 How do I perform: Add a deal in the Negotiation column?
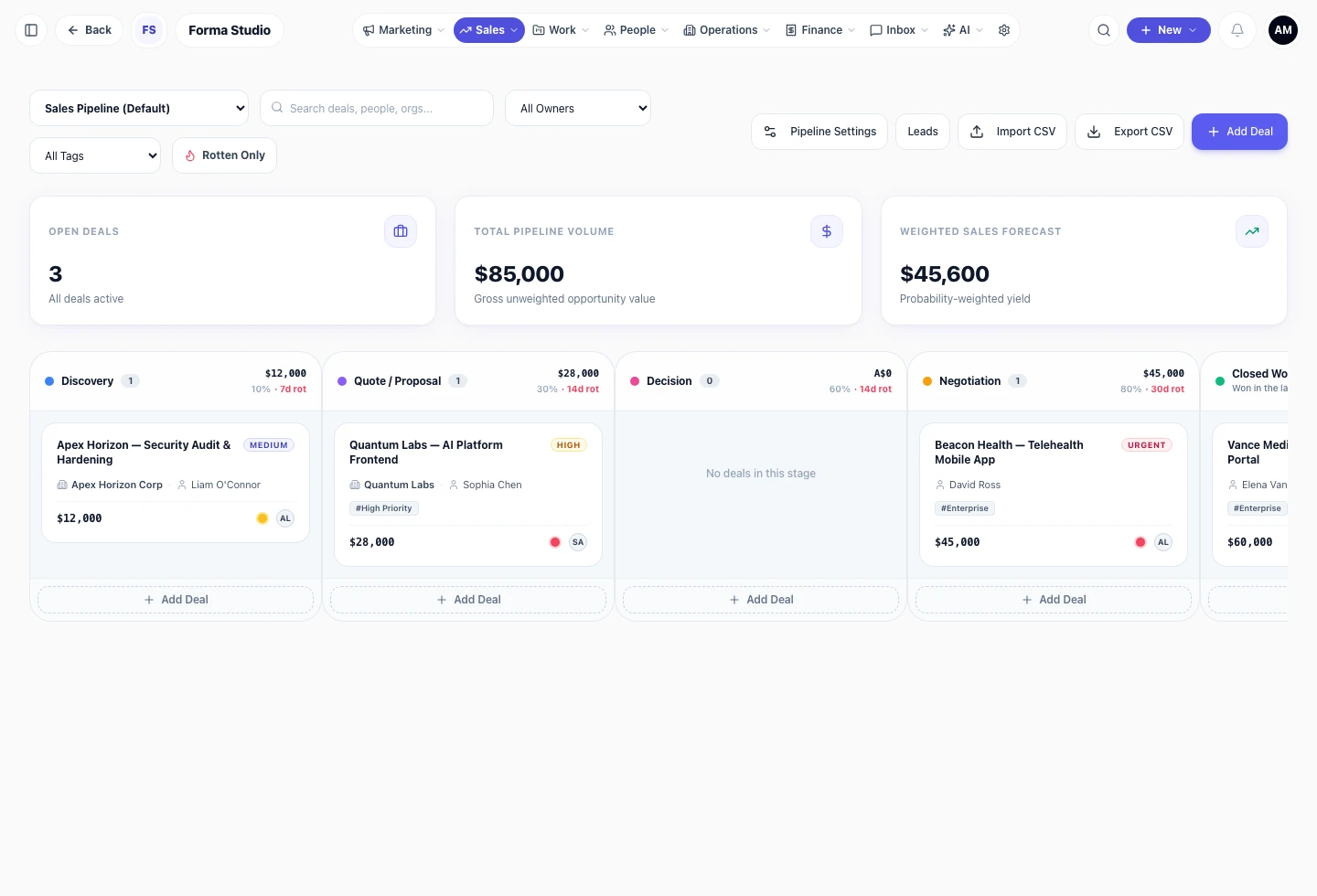(x=1054, y=600)
